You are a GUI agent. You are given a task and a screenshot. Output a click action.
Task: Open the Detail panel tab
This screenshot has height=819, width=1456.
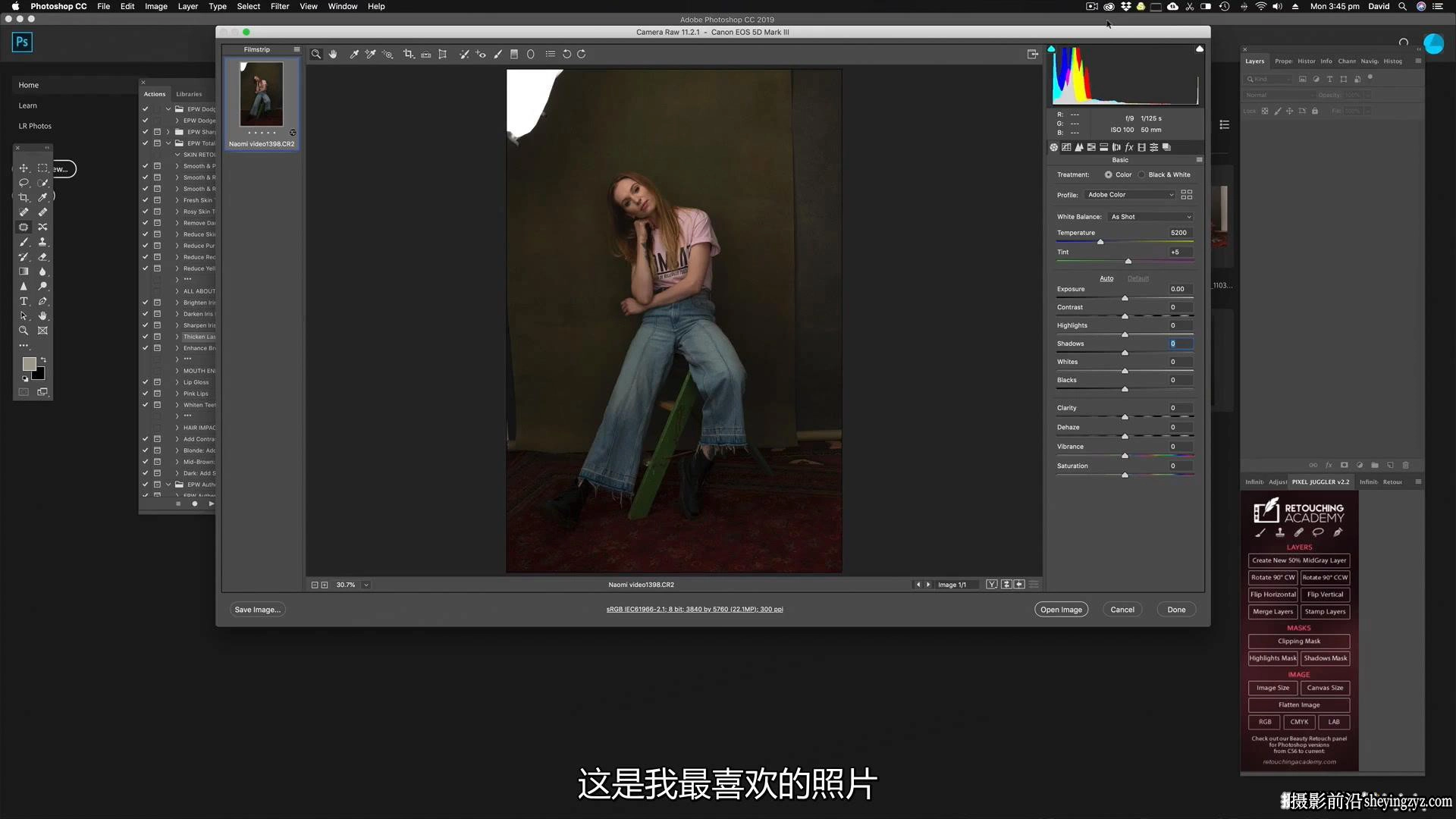click(x=1079, y=147)
